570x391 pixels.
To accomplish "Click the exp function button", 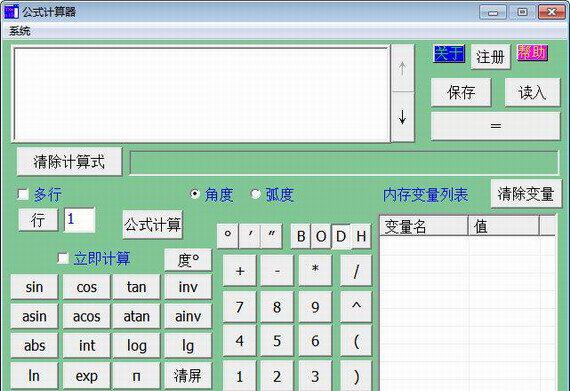I will pyautogui.click(x=87, y=375).
